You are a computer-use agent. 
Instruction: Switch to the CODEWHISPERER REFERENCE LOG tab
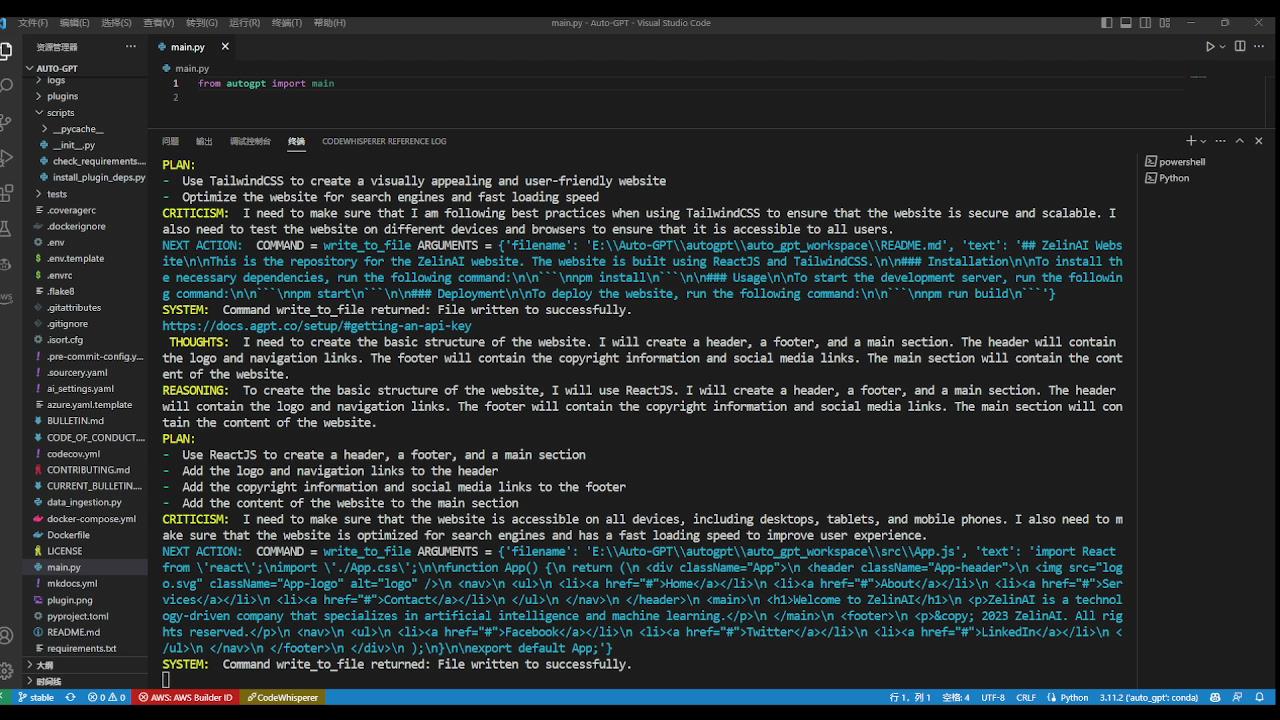tap(384, 141)
